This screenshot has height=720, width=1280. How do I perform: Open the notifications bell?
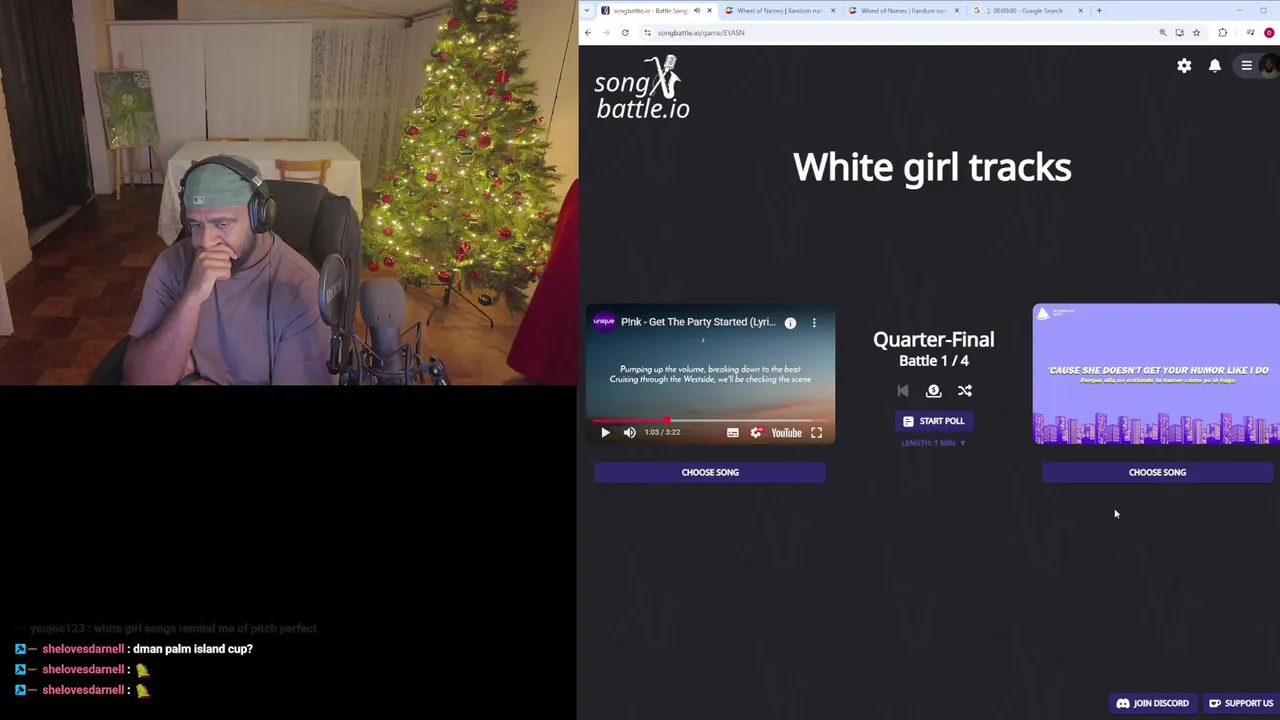(1215, 66)
